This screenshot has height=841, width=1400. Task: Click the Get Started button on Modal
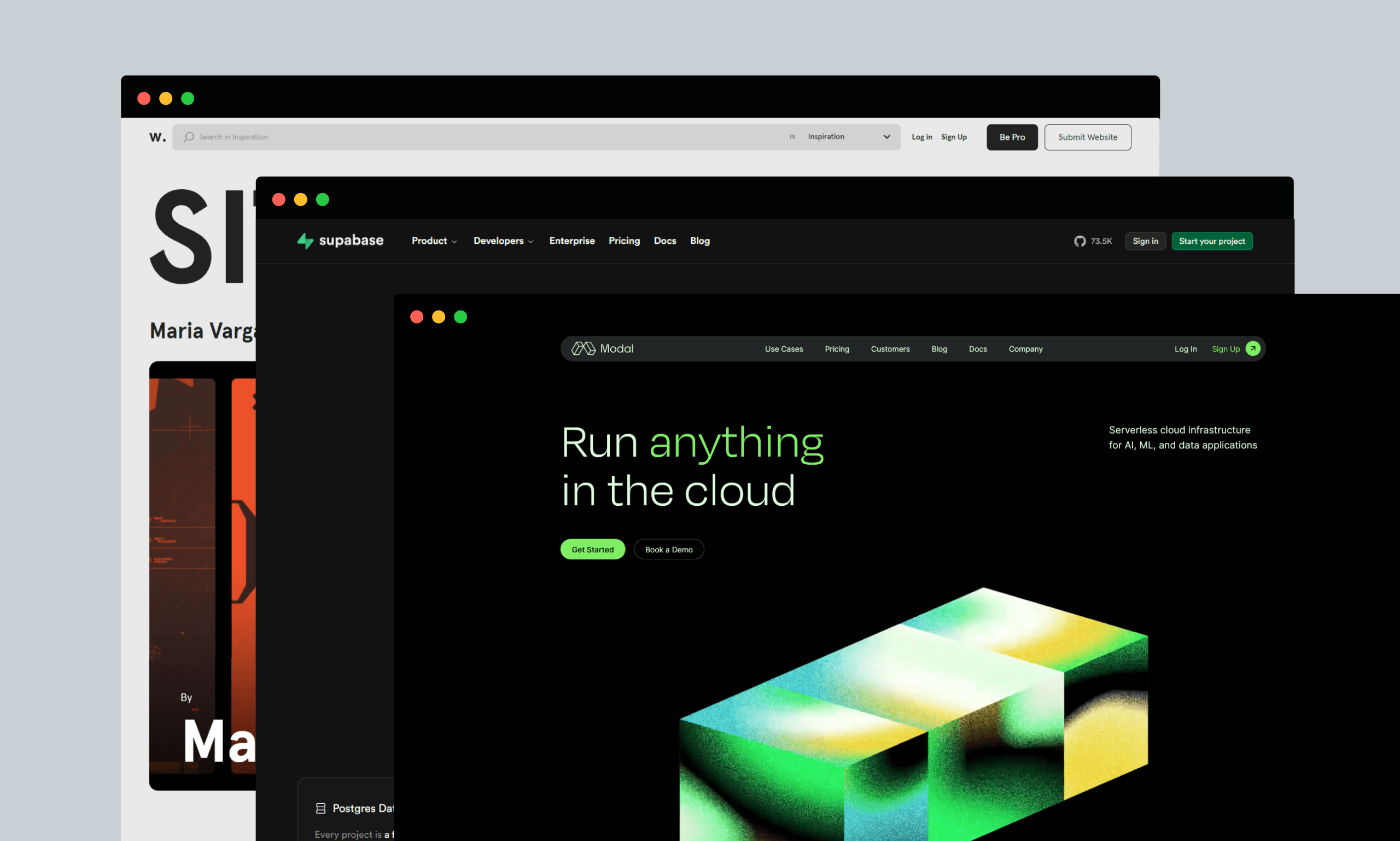coord(593,549)
